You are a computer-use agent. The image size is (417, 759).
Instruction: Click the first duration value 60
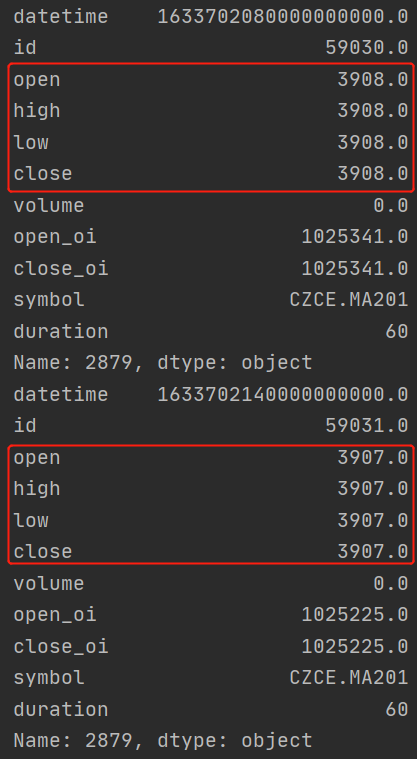tap(397, 332)
